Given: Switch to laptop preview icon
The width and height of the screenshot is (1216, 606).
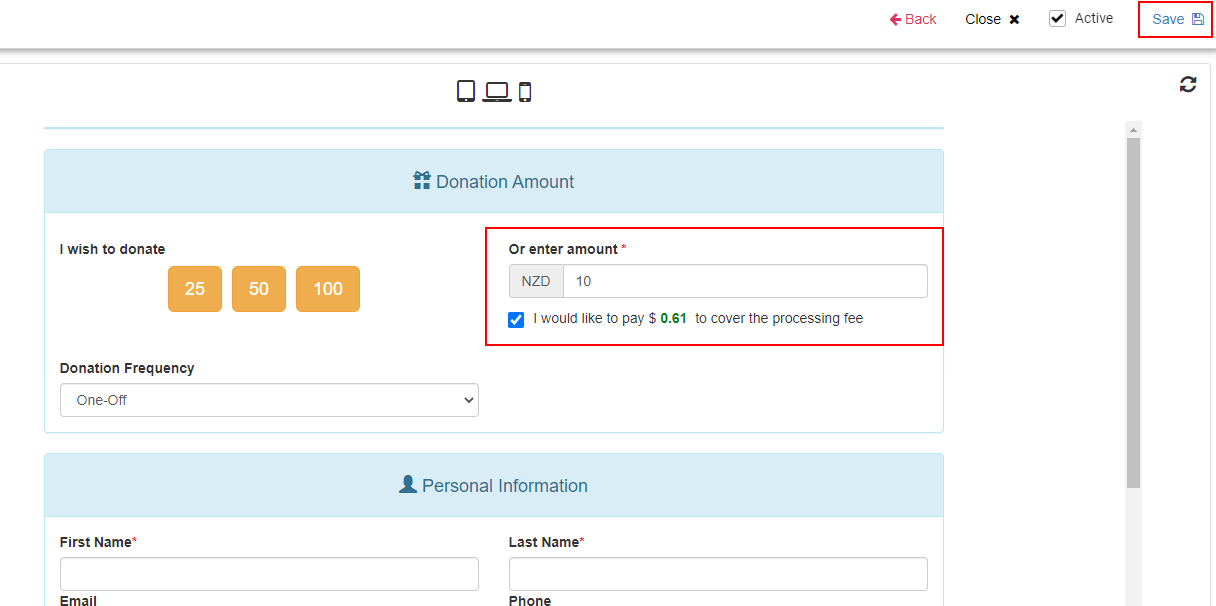Looking at the screenshot, I should click(x=497, y=92).
